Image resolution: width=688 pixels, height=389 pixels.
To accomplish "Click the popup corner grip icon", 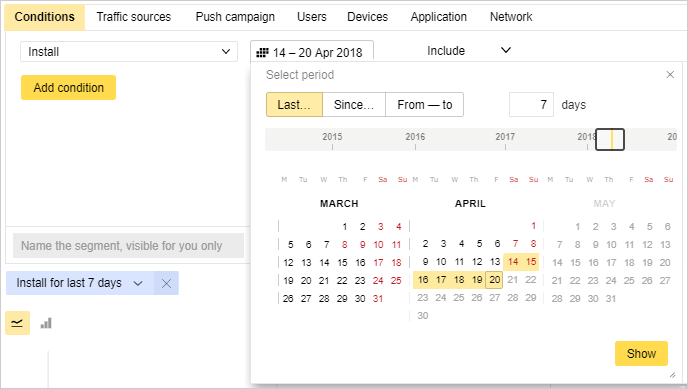I will 672,375.
